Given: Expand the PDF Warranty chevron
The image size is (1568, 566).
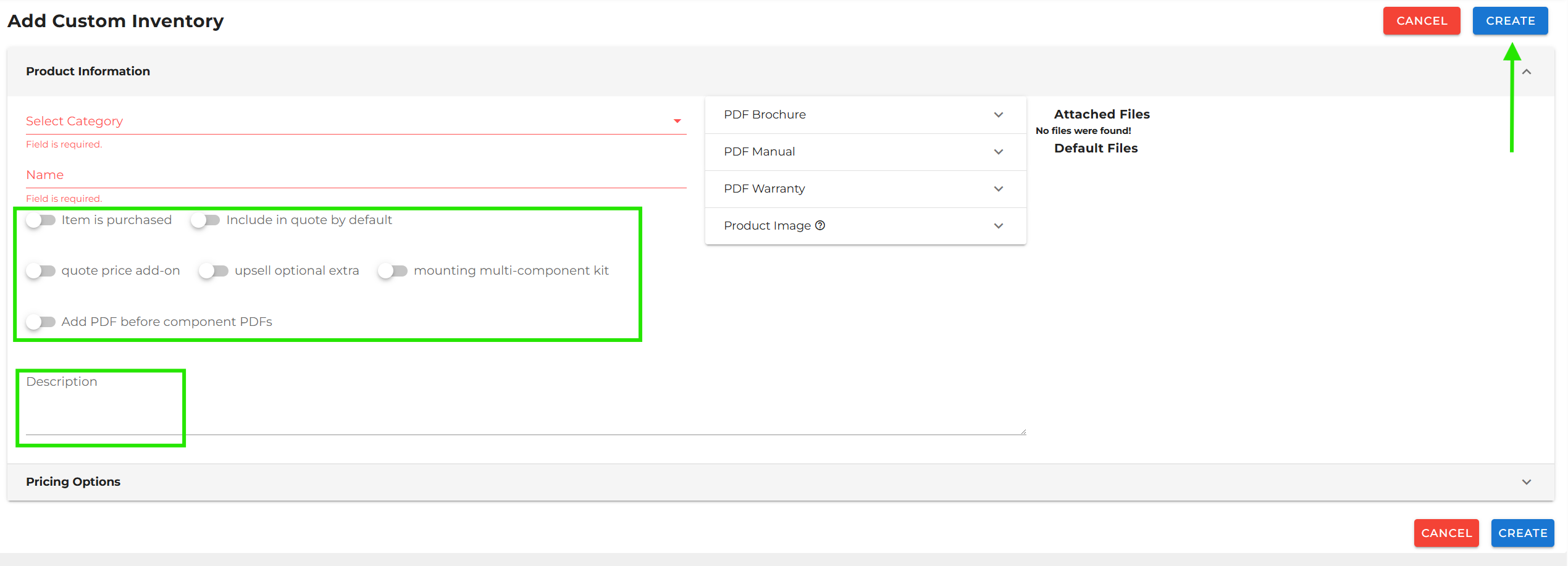Looking at the screenshot, I should click(999, 189).
